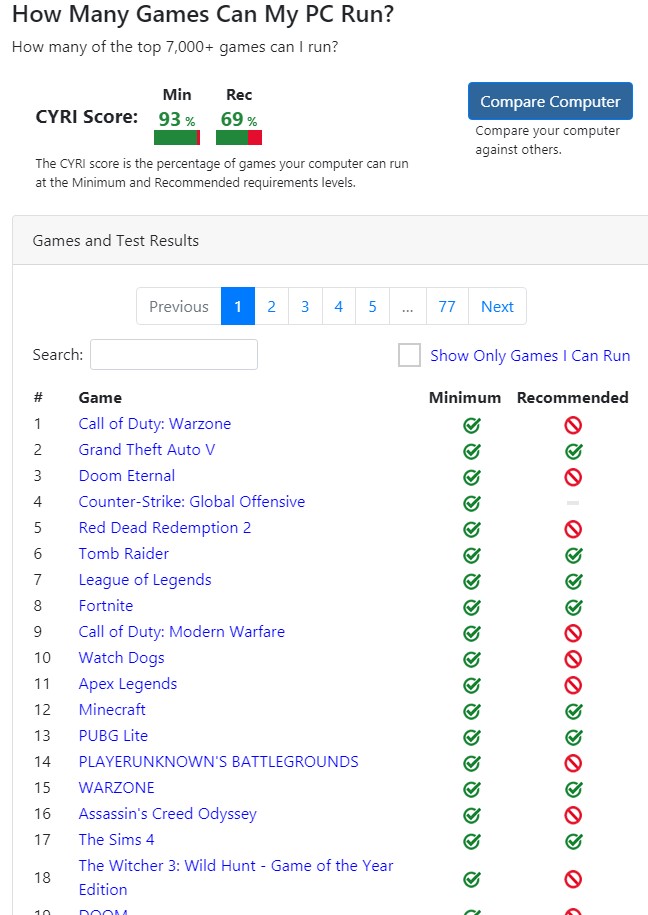The width and height of the screenshot is (648, 915).
Task: Click the Rec score progress bar
Action: point(239,138)
